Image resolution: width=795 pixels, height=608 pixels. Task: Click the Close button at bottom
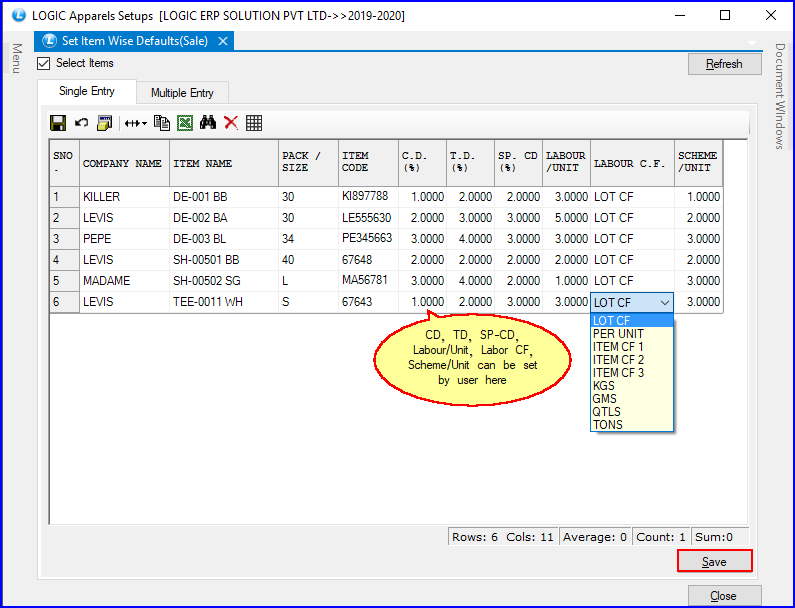724,595
